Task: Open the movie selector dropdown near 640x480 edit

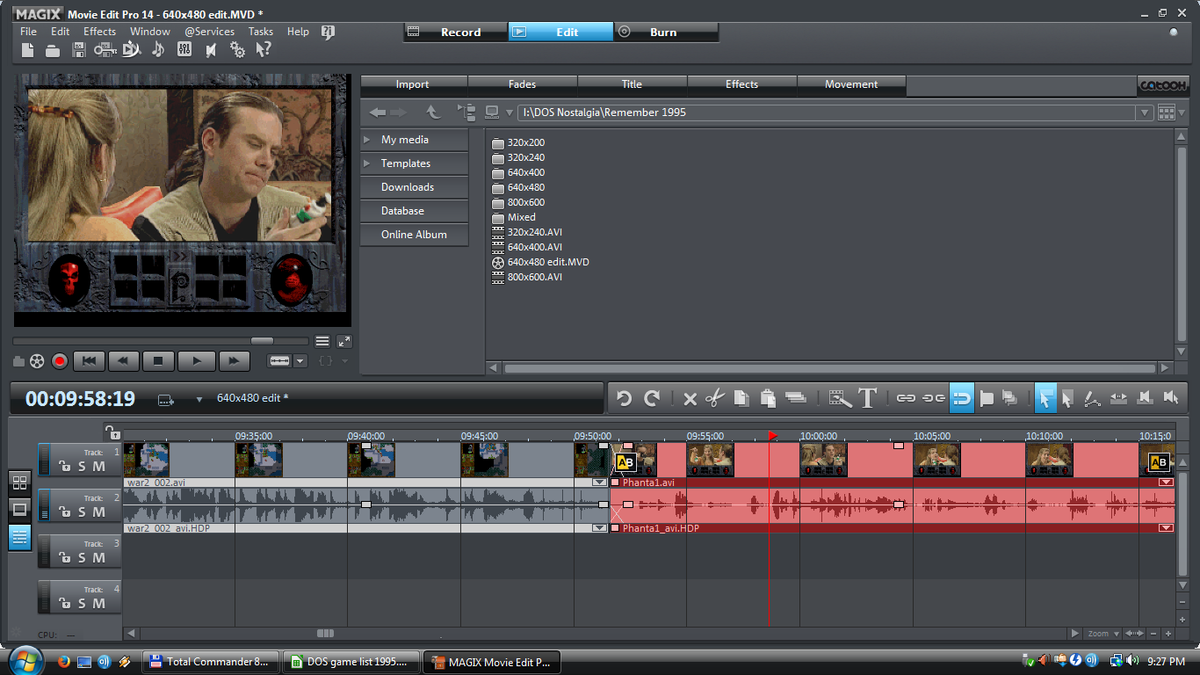Action: [x=199, y=399]
